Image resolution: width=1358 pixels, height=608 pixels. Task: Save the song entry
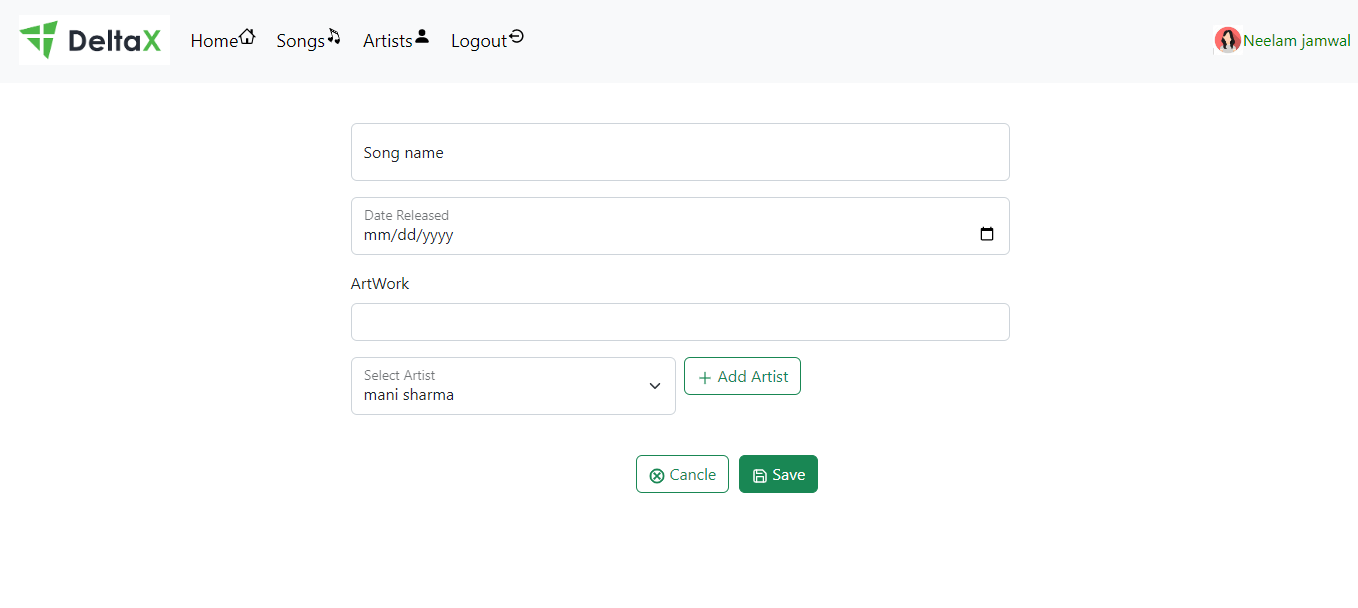[778, 473]
